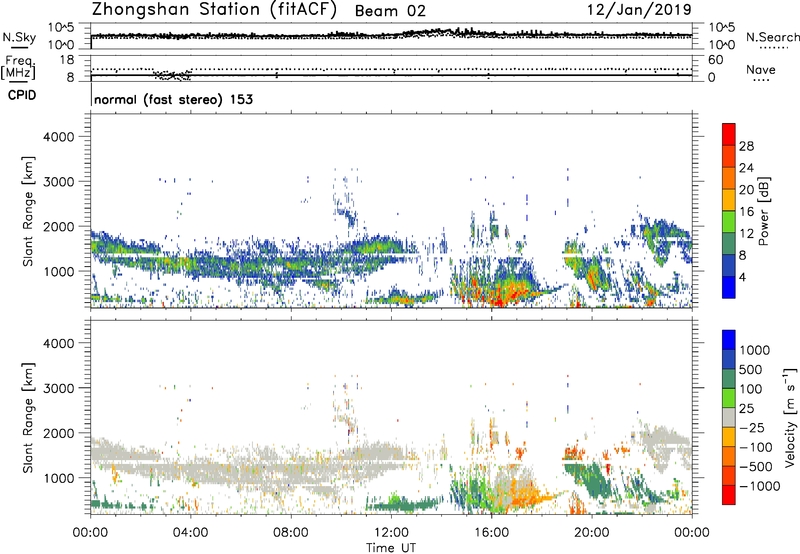Pick the Power colorbar segment between 8 and 12

[x=729, y=243]
